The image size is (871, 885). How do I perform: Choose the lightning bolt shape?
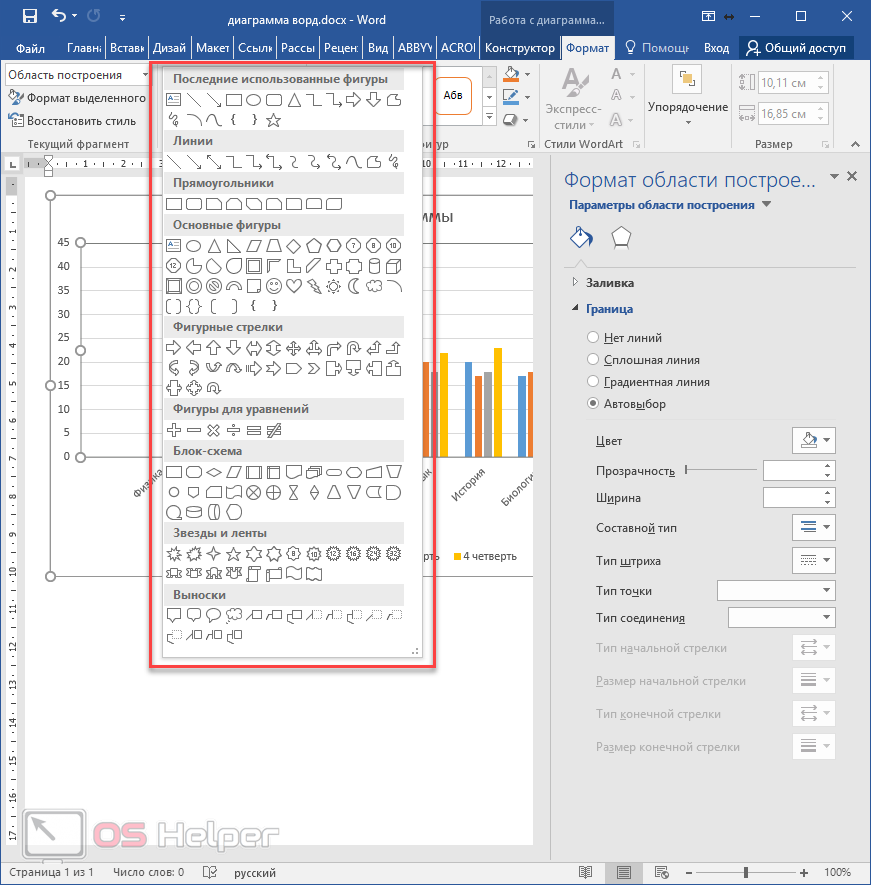point(314,286)
